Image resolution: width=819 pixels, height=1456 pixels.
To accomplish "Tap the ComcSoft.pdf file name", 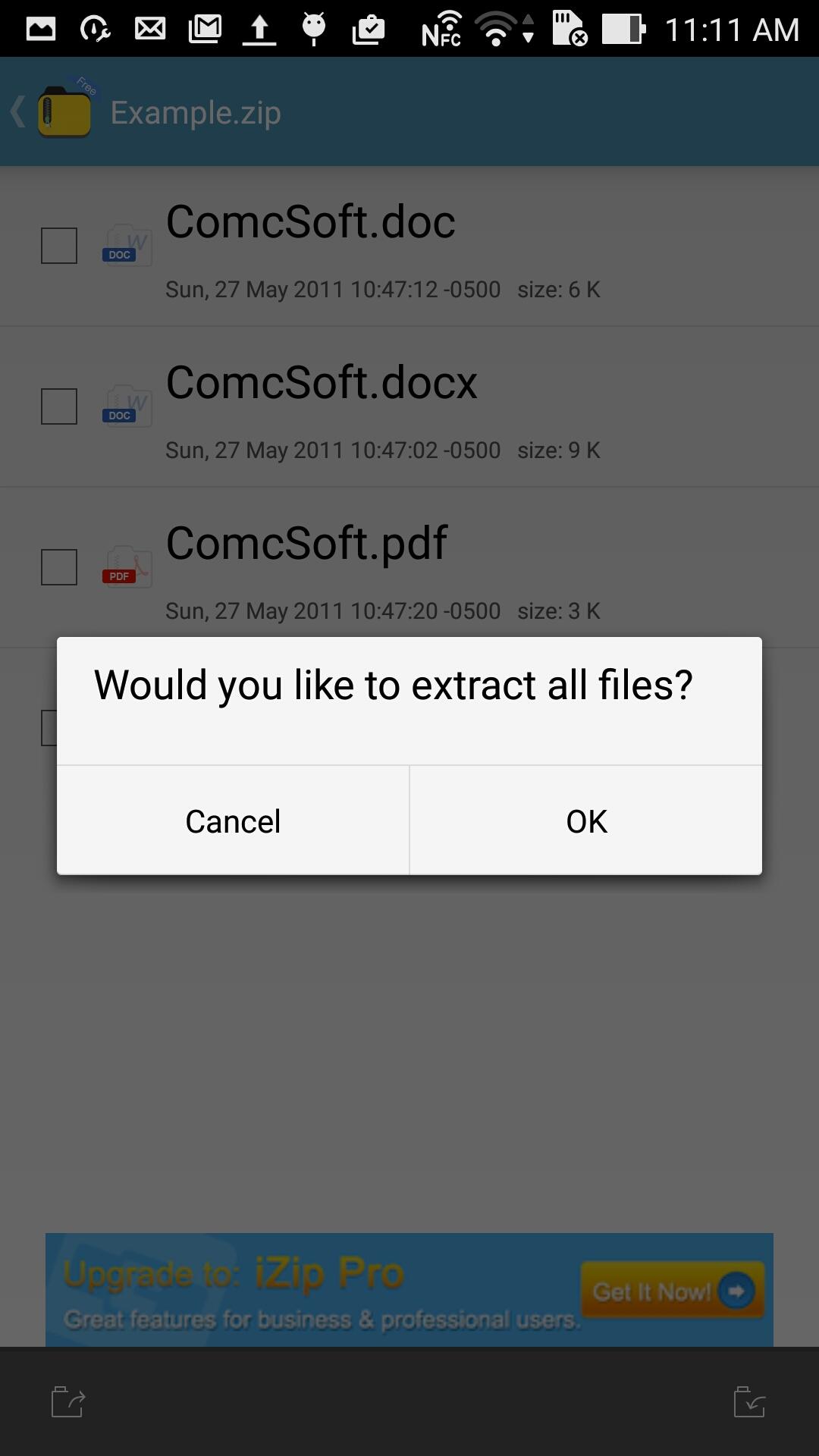I will point(306,544).
